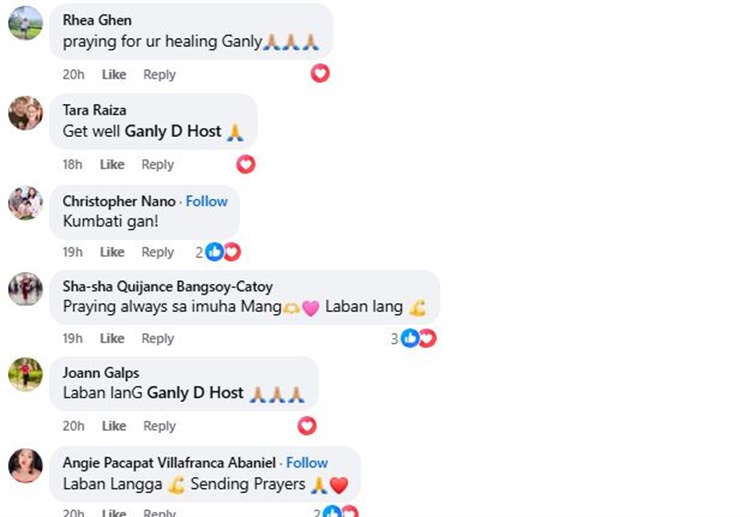Screen dimensions: 750x517
Task: Open Rhea Ghen's profile picture
Action: pyautogui.click(x=25, y=22)
